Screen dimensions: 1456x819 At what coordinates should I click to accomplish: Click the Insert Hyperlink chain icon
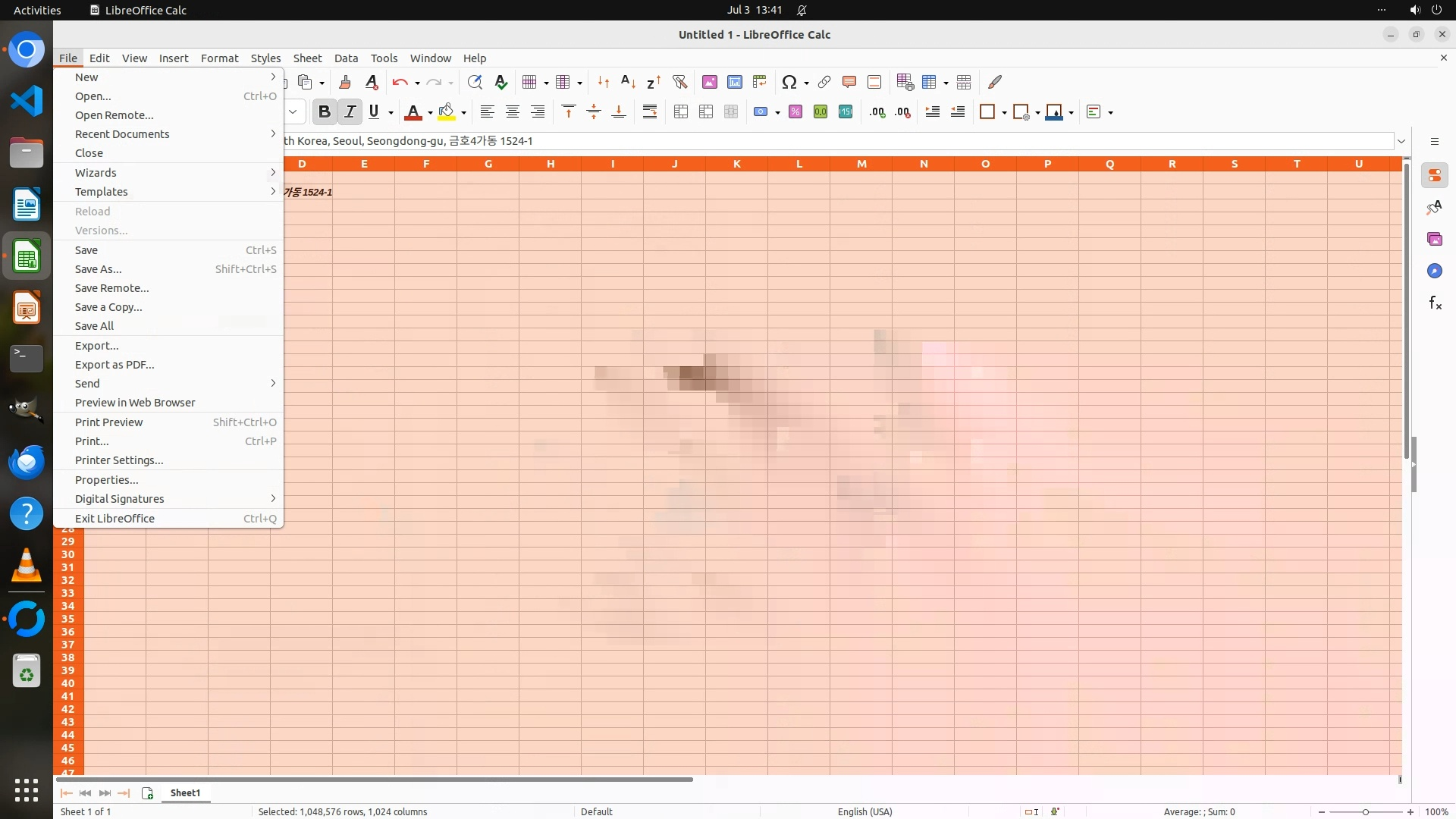click(x=824, y=82)
